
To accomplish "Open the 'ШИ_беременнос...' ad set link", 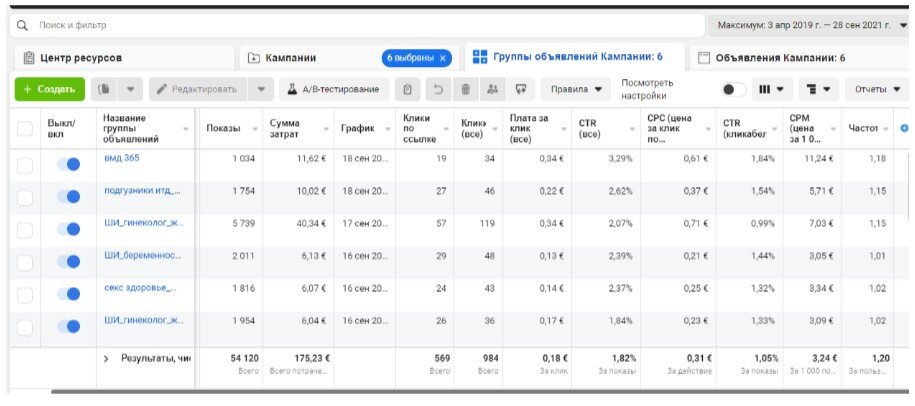I will pos(142,255).
